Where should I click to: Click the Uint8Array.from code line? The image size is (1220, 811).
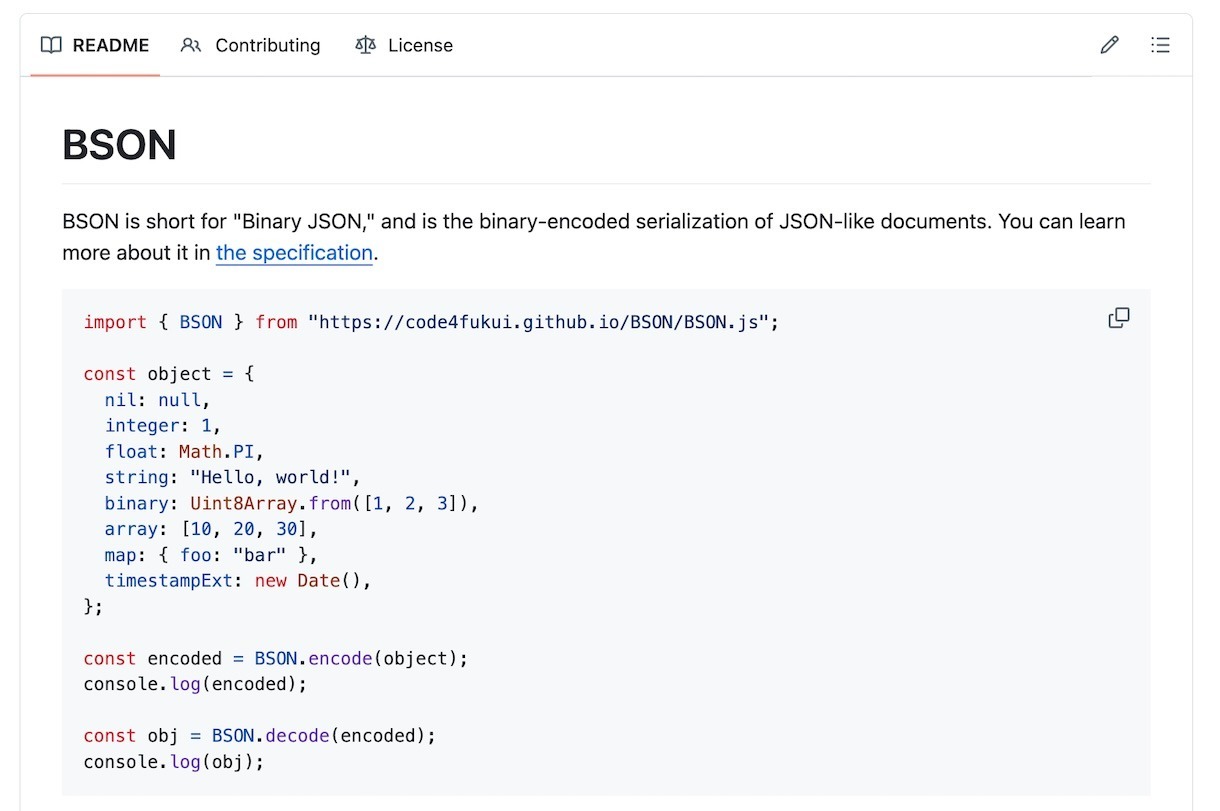click(291, 503)
